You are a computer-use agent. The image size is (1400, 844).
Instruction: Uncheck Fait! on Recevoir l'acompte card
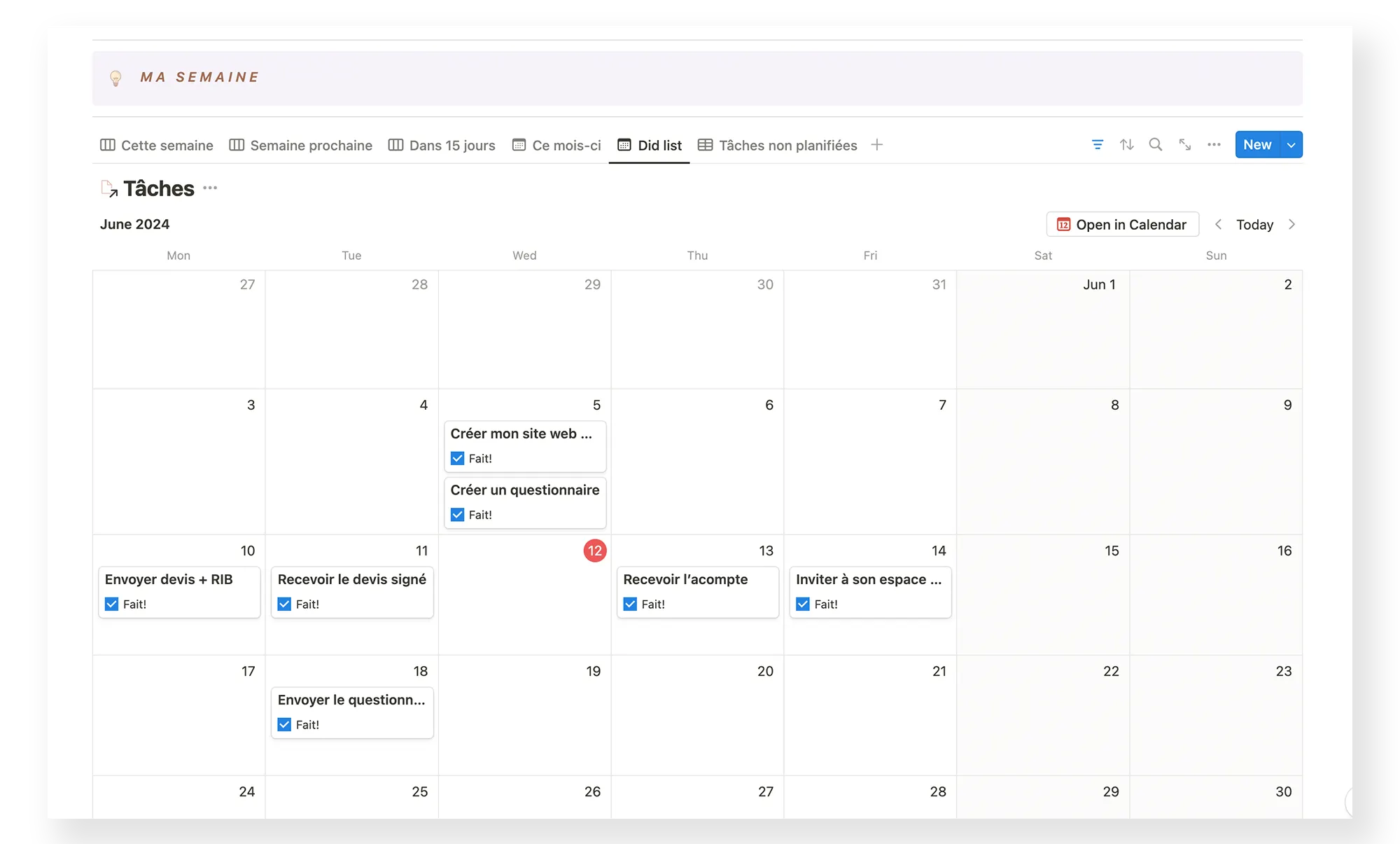[x=631, y=604]
